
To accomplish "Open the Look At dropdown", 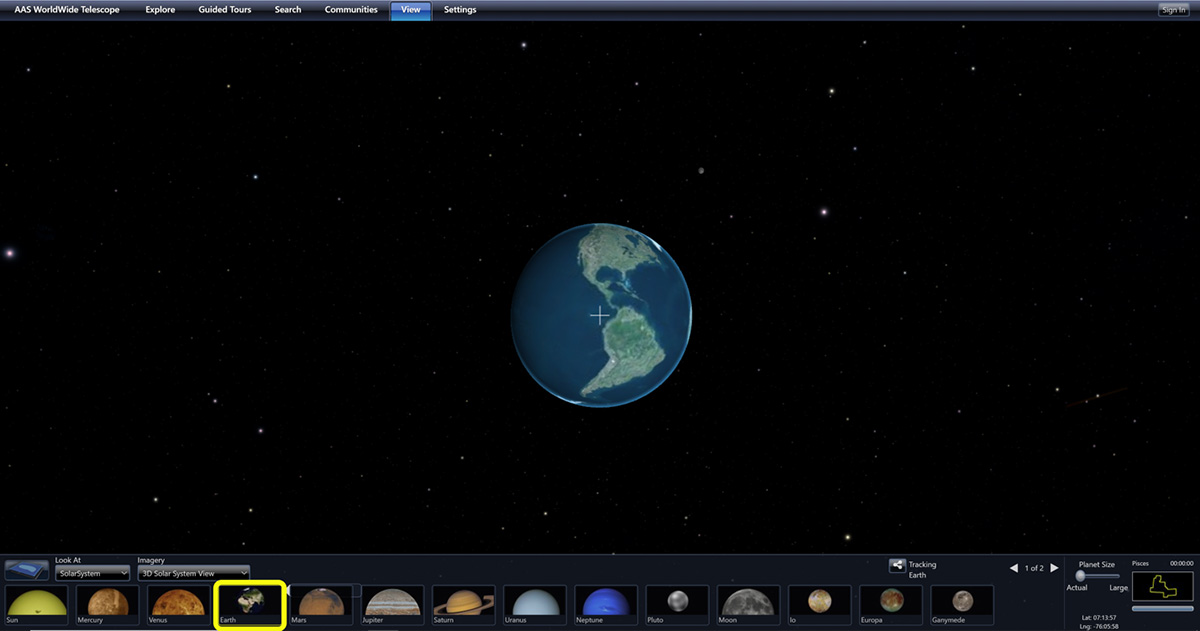I will 93,573.
